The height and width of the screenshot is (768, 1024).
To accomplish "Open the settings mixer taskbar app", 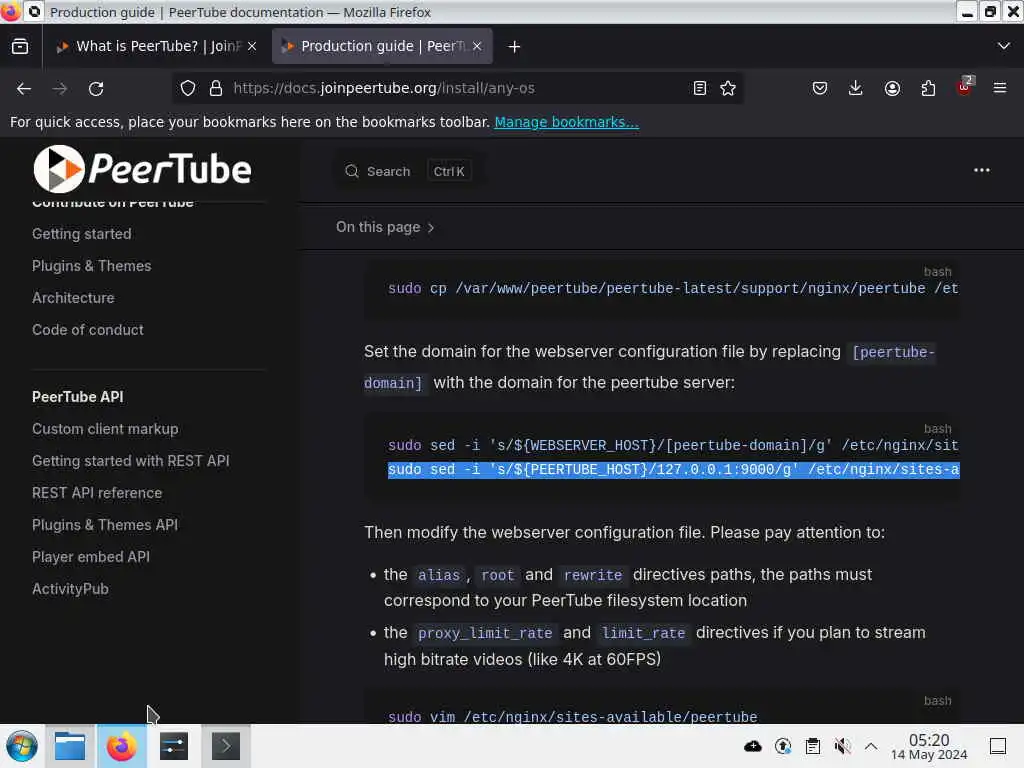I will (x=174, y=746).
